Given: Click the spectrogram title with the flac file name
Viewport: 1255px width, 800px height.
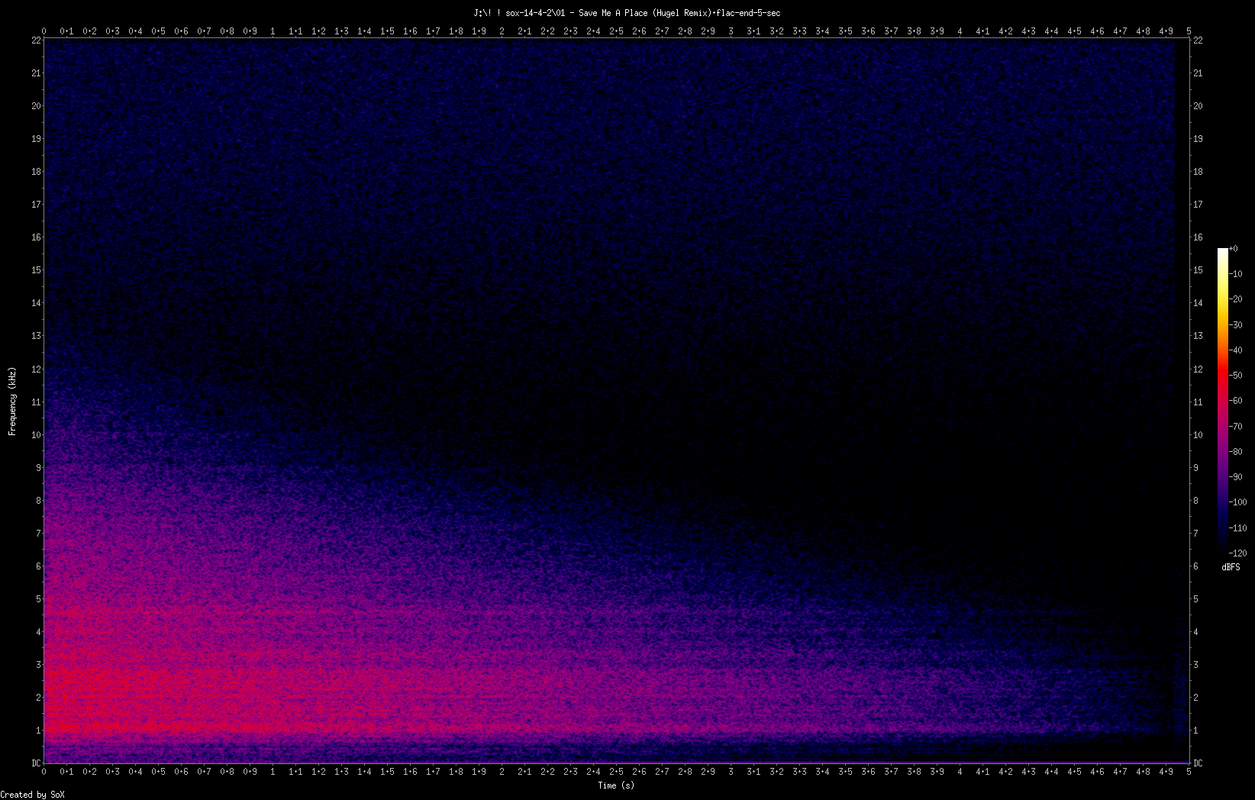Looking at the screenshot, I should point(627,13).
